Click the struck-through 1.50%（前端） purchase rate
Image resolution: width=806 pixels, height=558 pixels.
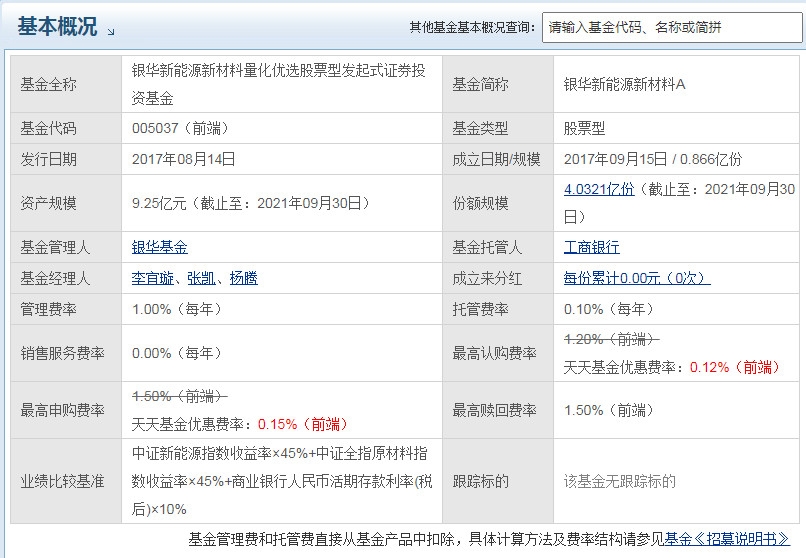click(179, 396)
